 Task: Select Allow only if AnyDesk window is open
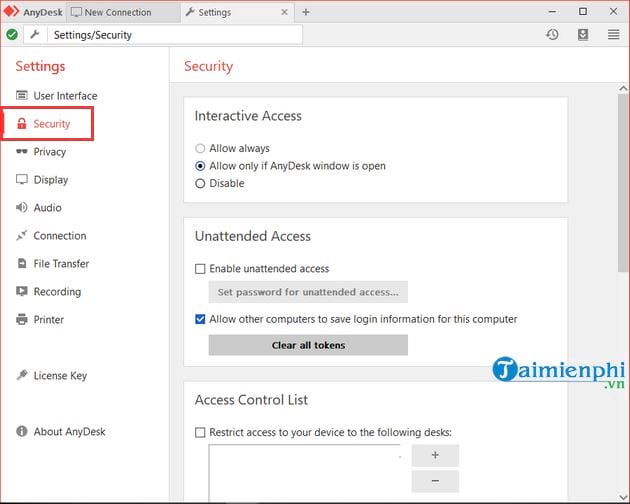[x=200, y=166]
